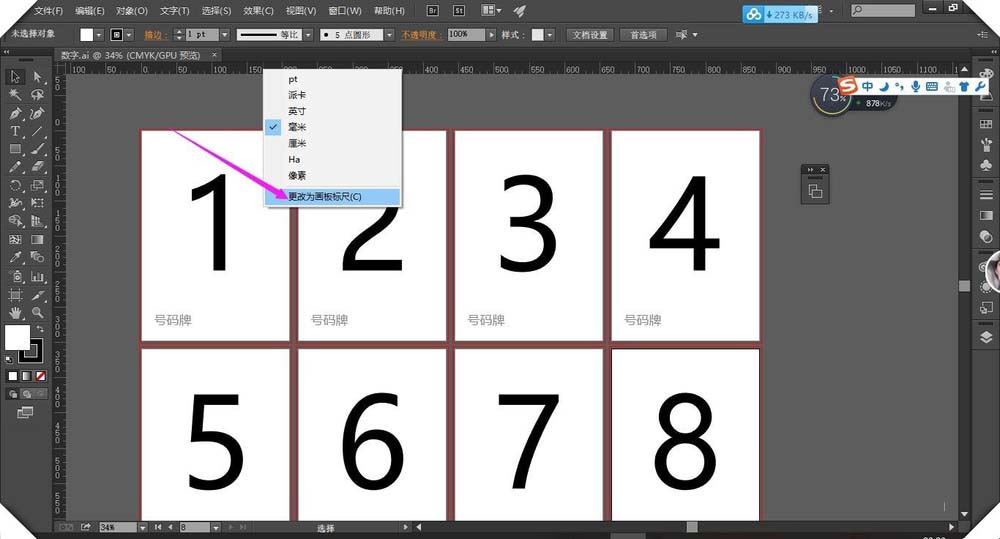Image resolution: width=1000 pixels, height=539 pixels.
Task: Select the Symbol Sprayer tool
Action: pos(15,277)
